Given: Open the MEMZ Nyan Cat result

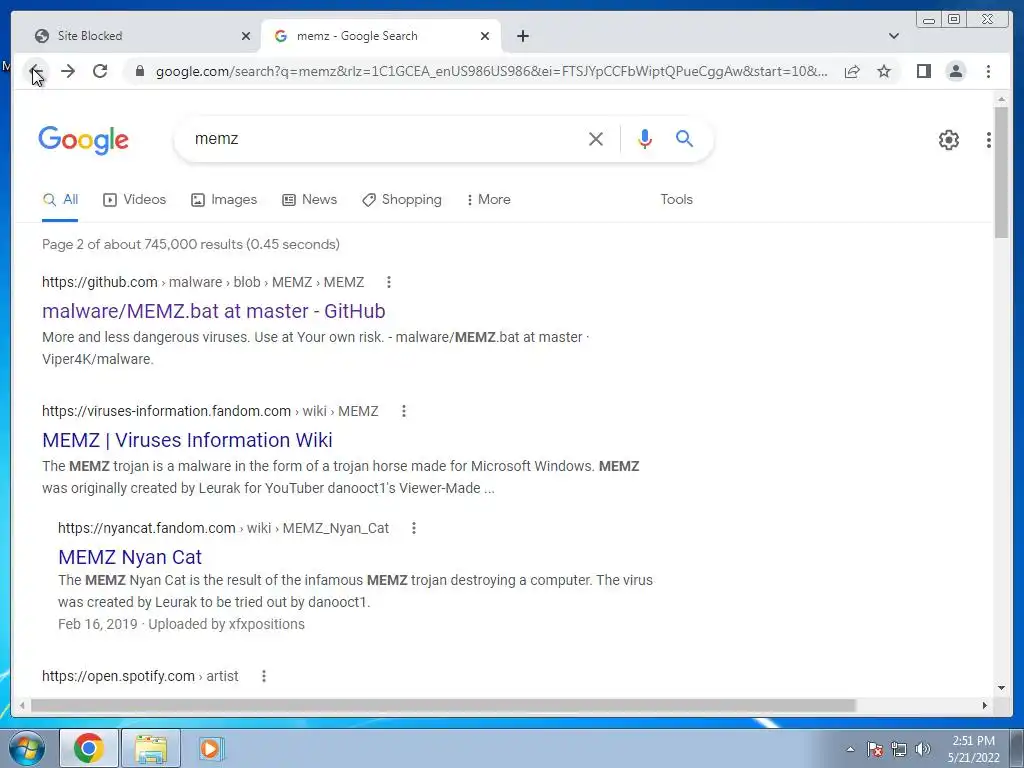Looking at the screenshot, I should click(x=130, y=557).
